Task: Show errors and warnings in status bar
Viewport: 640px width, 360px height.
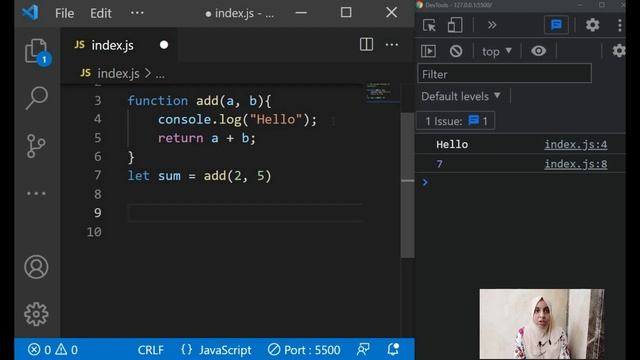Action: pos(53,350)
